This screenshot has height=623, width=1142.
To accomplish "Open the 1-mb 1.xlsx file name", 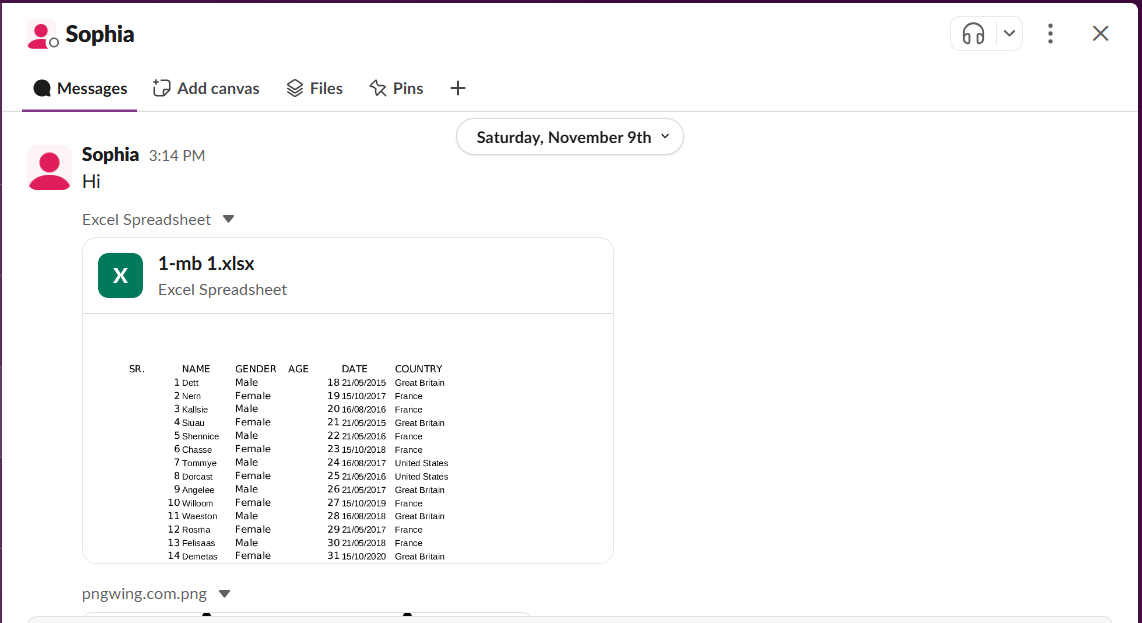I will click(206, 263).
